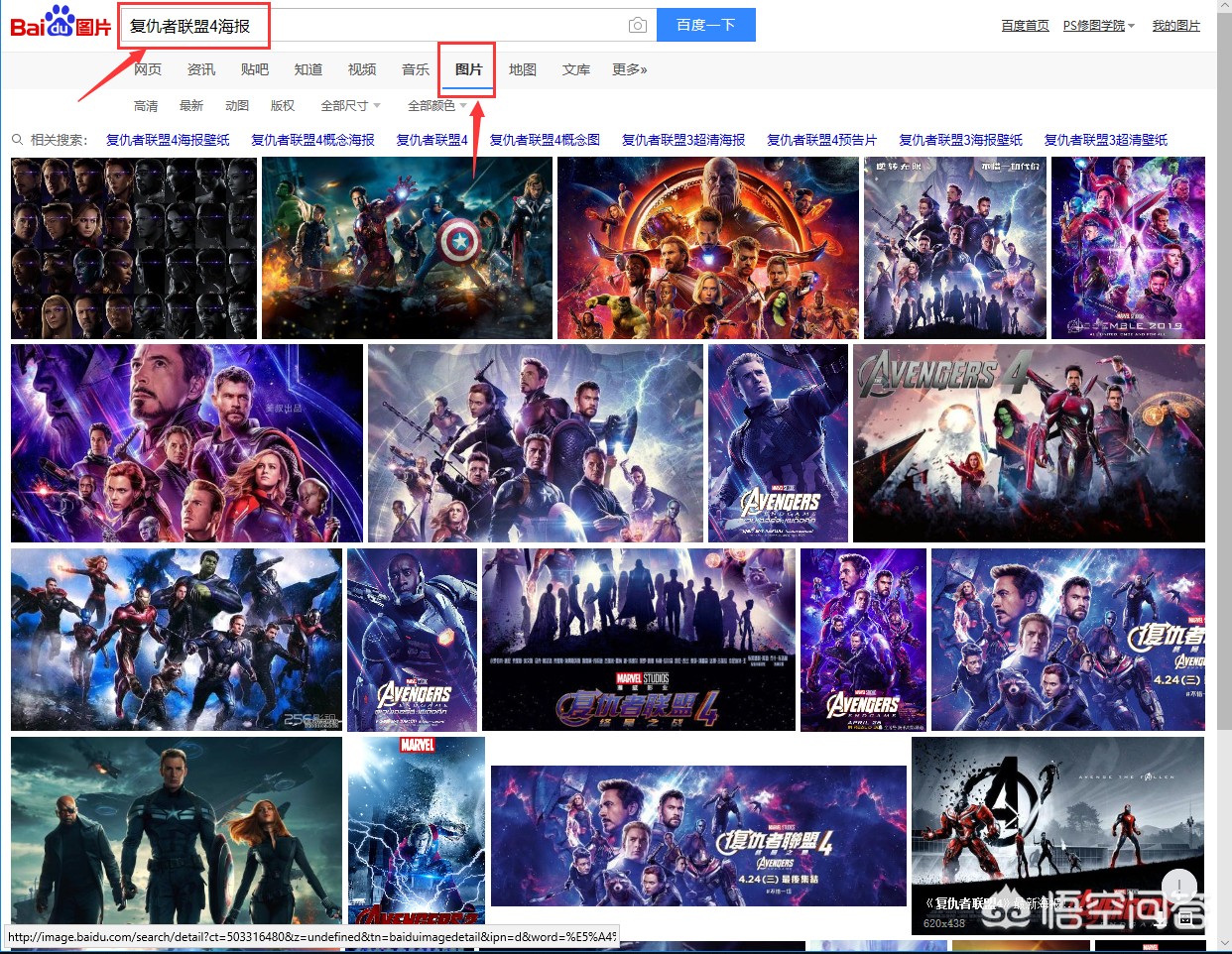Open the third-row 4.24(三) team poster thumbnail
Viewport: 1232px width, 954px height.
tap(1068, 640)
